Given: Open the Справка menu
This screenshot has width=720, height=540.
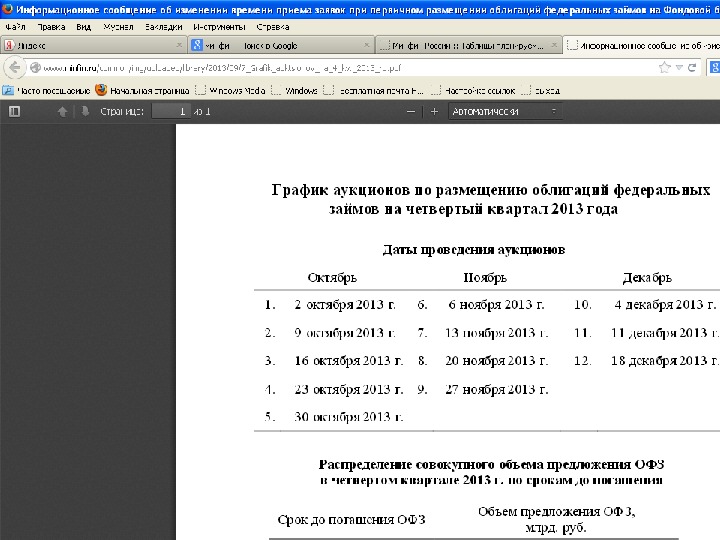Looking at the screenshot, I should [x=273, y=27].
